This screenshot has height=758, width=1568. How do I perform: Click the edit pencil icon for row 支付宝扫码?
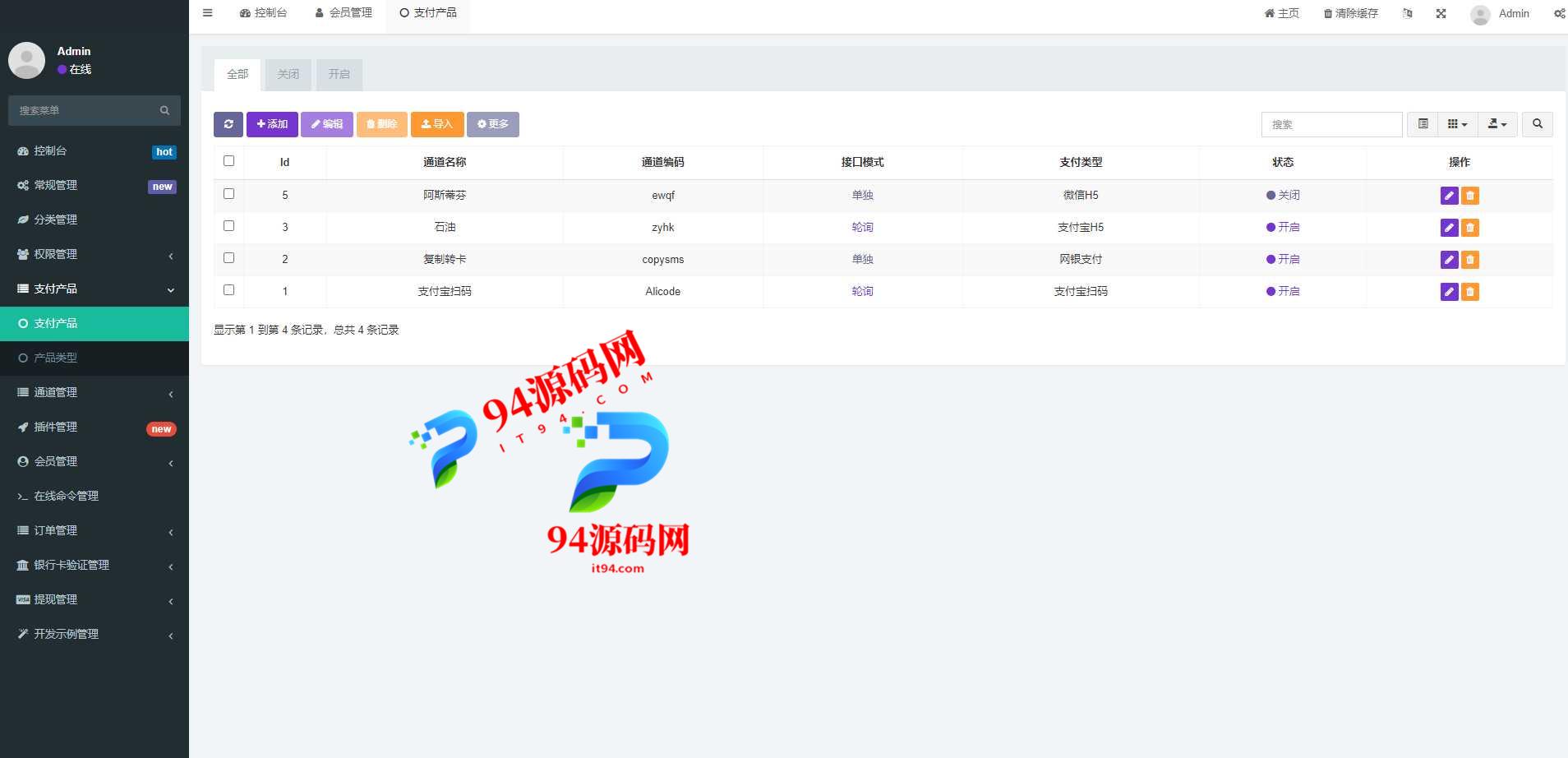[x=1449, y=292]
